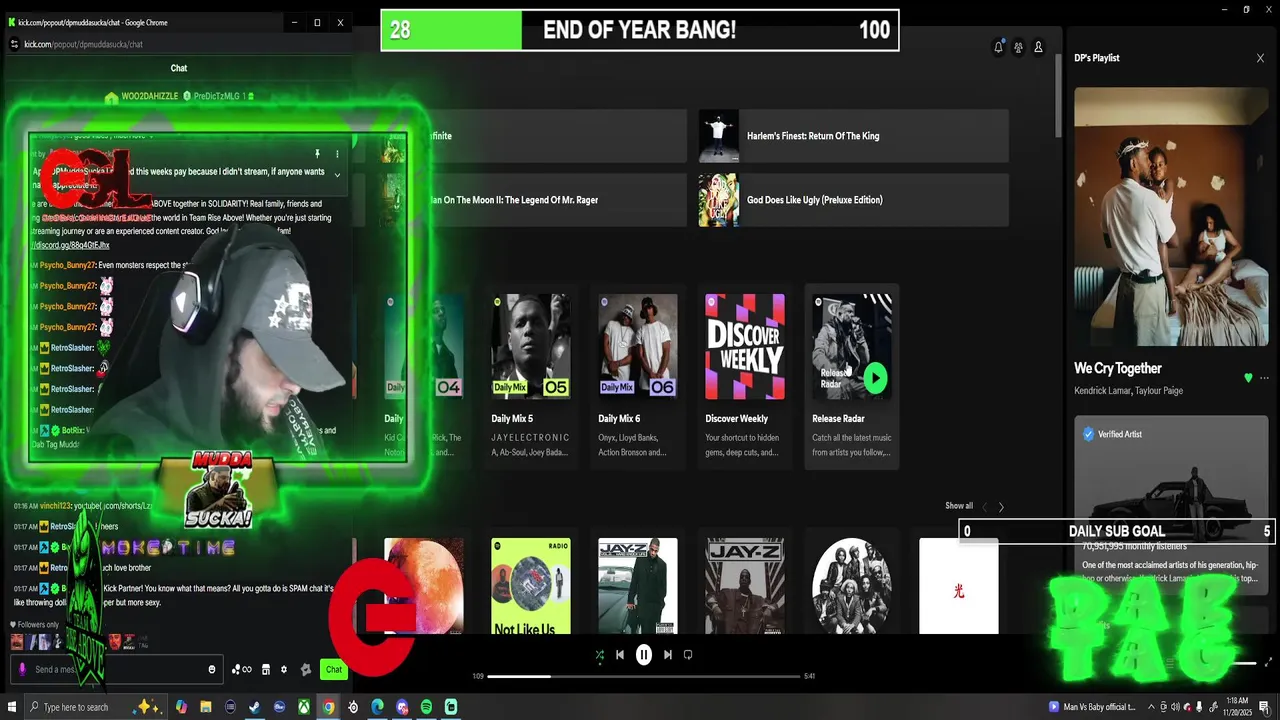1280x720 pixels.
Task: Open Microsoft Edge from the taskbar
Action: tap(377, 707)
